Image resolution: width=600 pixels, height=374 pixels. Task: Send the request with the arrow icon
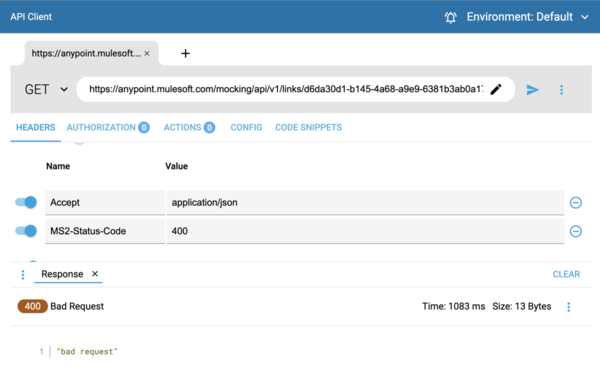[x=532, y=90]
